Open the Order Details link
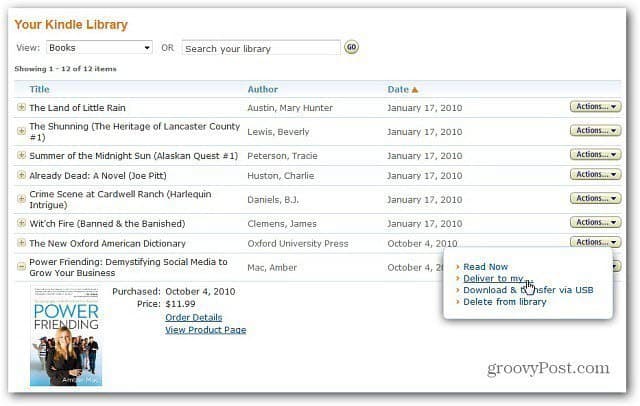640x406 pixels. pyautogui.click(x=193, y=317)
